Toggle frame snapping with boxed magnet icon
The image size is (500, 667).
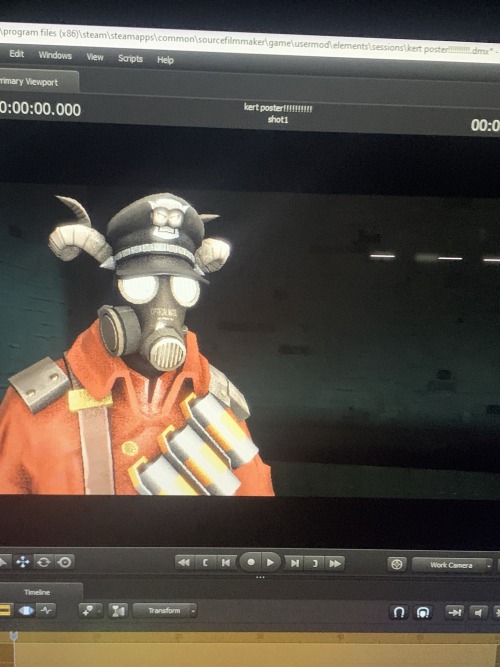pos(423,612)
